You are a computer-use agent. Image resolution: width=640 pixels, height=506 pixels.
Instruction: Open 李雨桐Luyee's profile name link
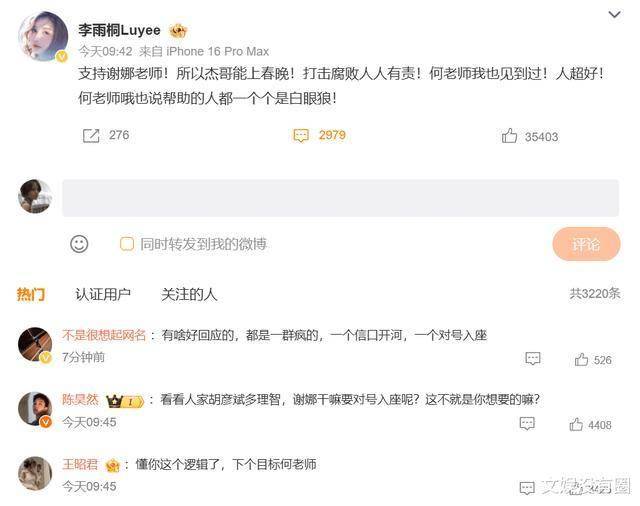119,30
